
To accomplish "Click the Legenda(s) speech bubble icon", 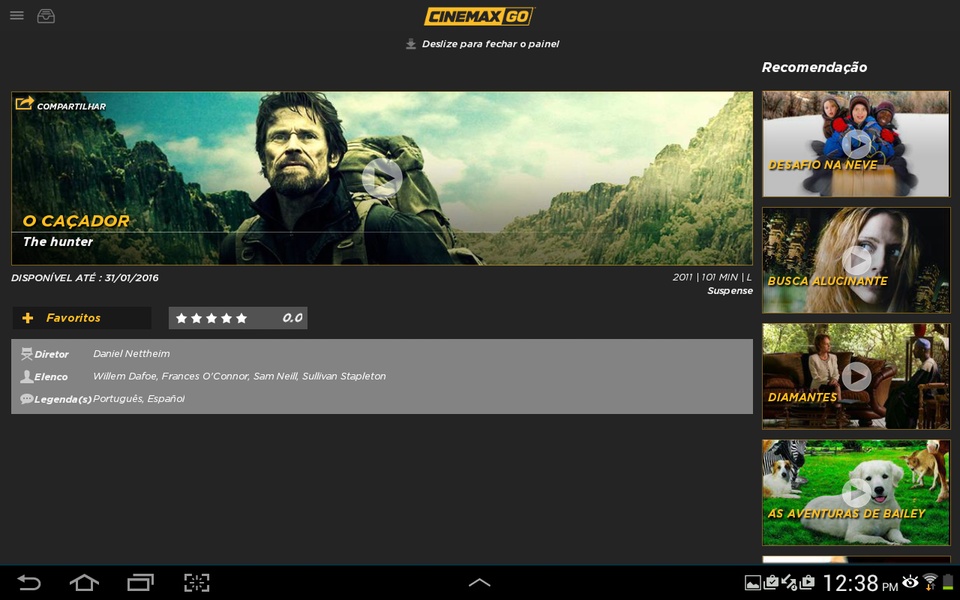I will pos(26,399).
